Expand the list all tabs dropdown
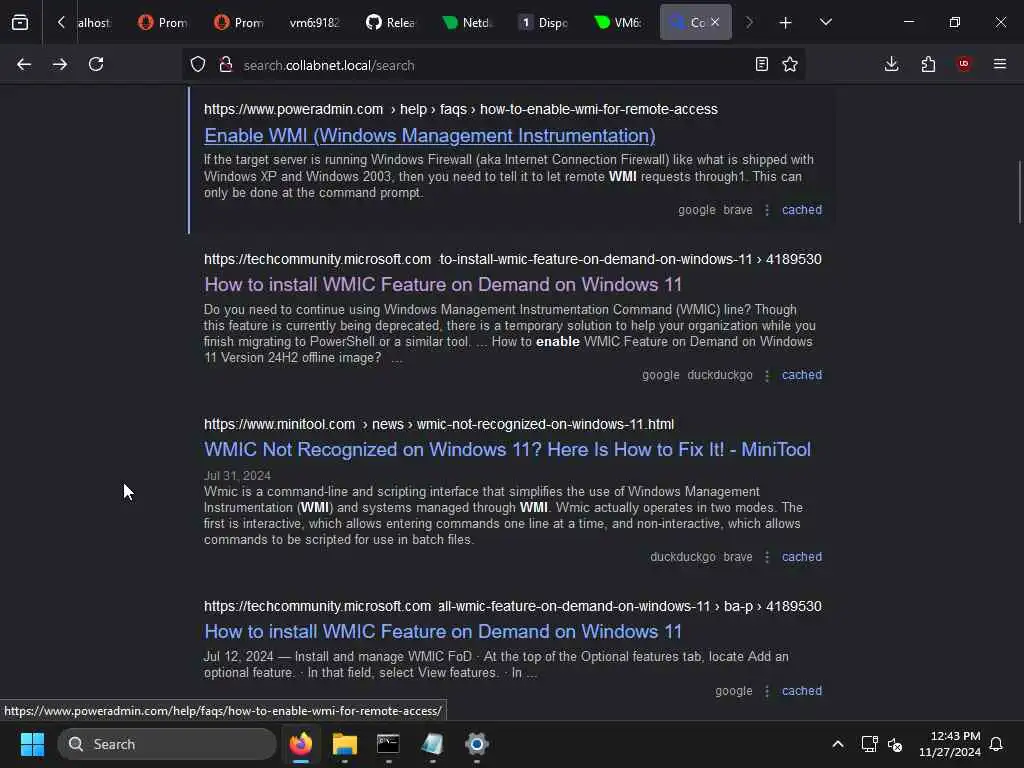This screenshot has height=768, width=1024. 825,23
